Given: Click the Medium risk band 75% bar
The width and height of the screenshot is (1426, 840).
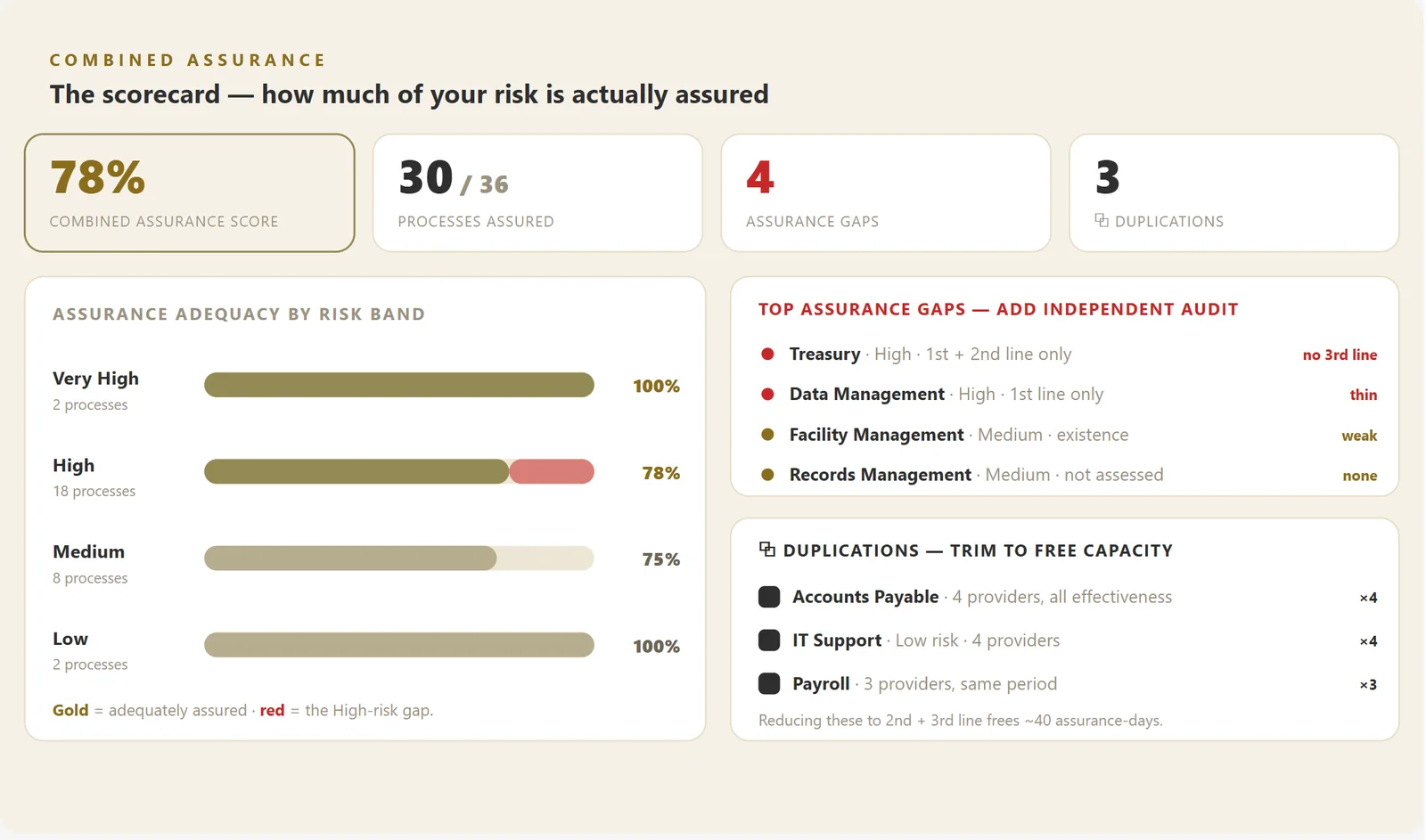Looking at the screenshot, I should tap(399, 559).
